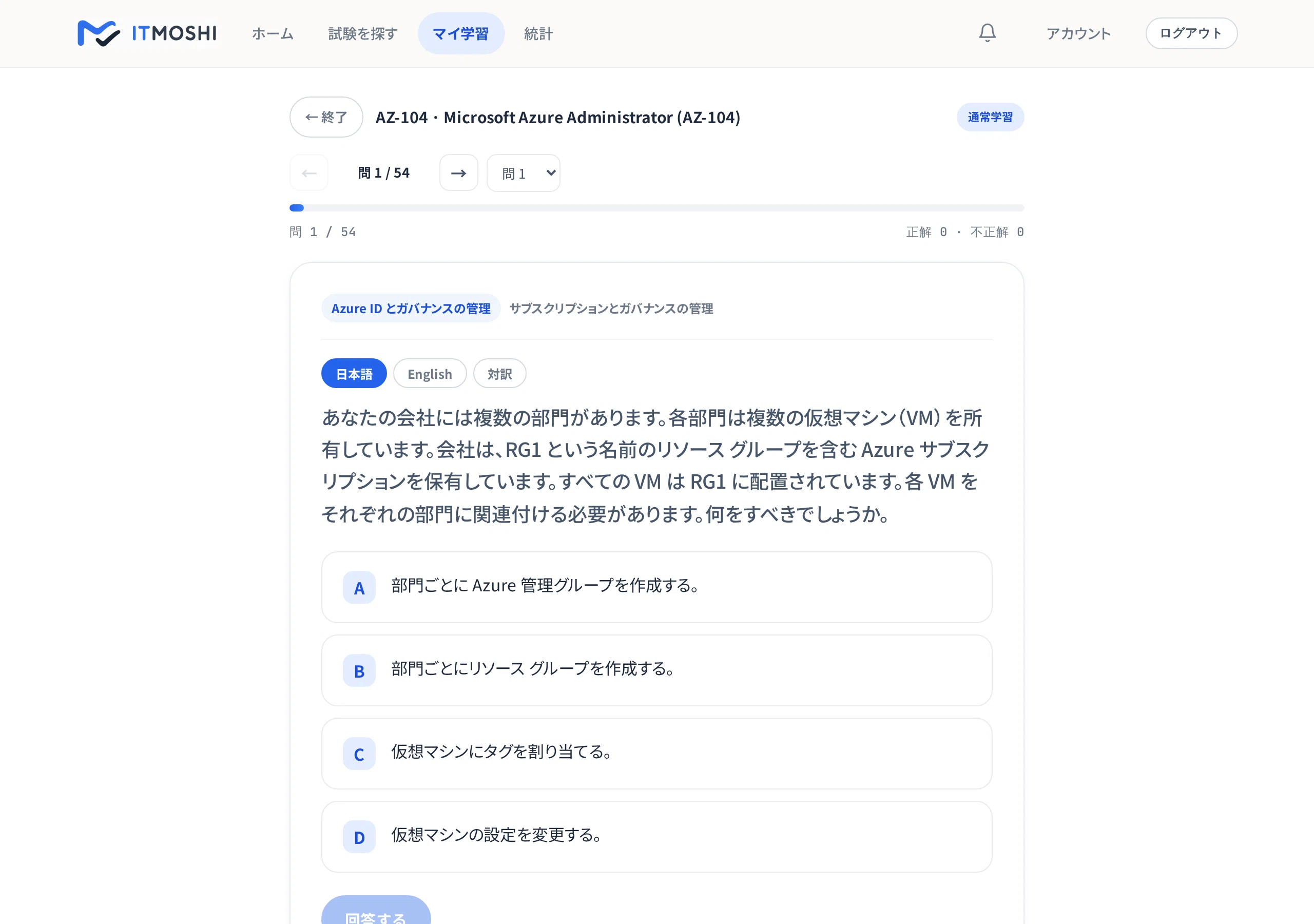Select answer 部門ごとにリソース グループを作成する
Image resolution: width=1314 pixels, height=924 pixels.
tap(656, 670)
